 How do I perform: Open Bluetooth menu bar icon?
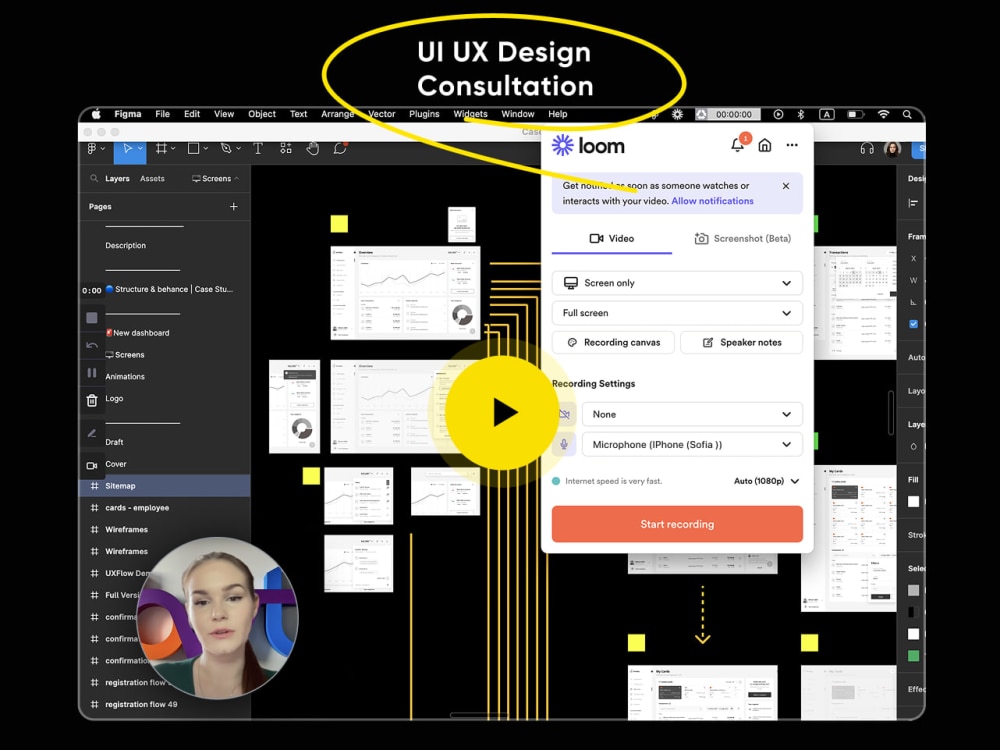(x=801, y=114)
